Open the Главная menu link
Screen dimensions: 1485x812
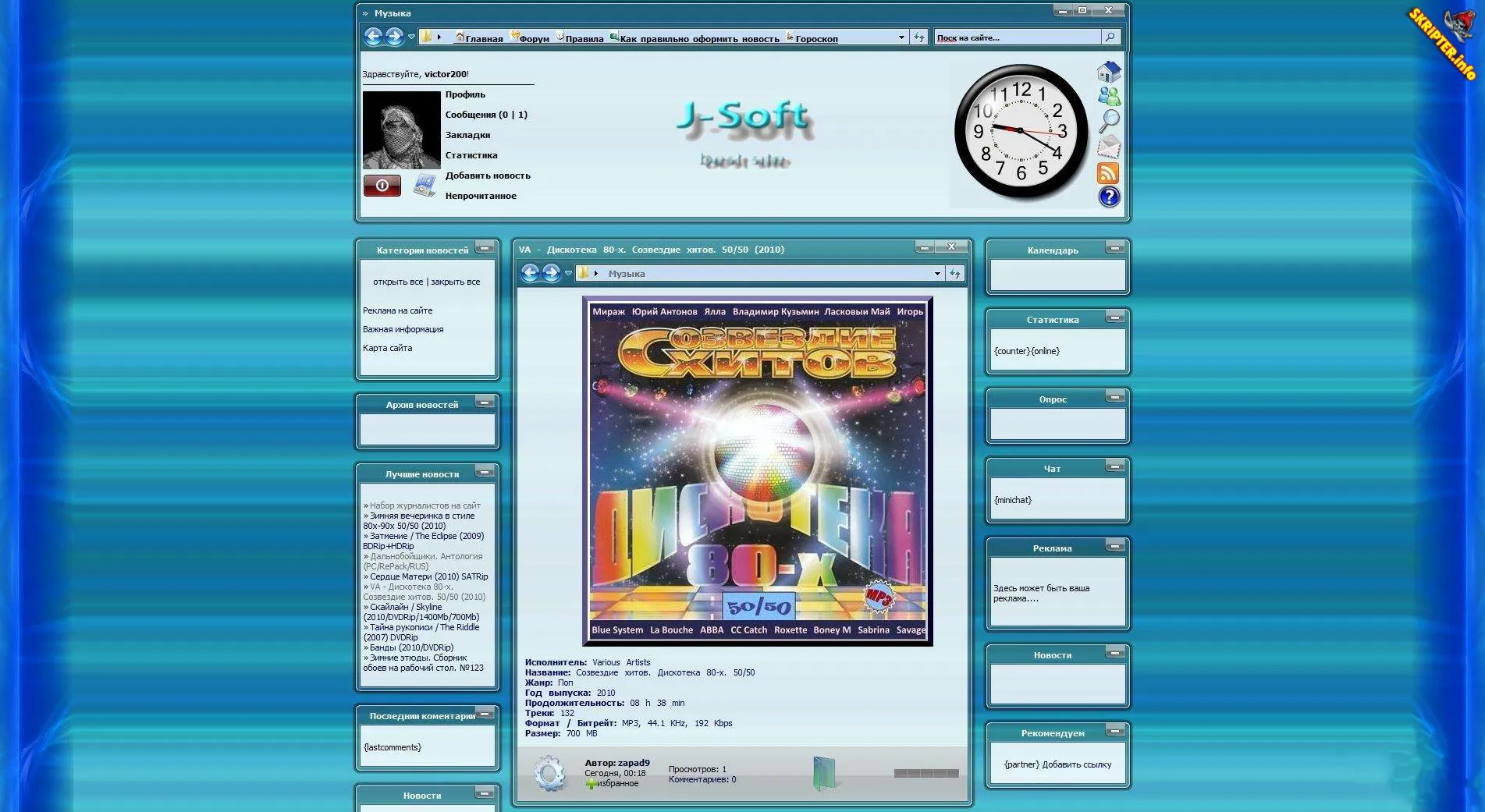484,39
